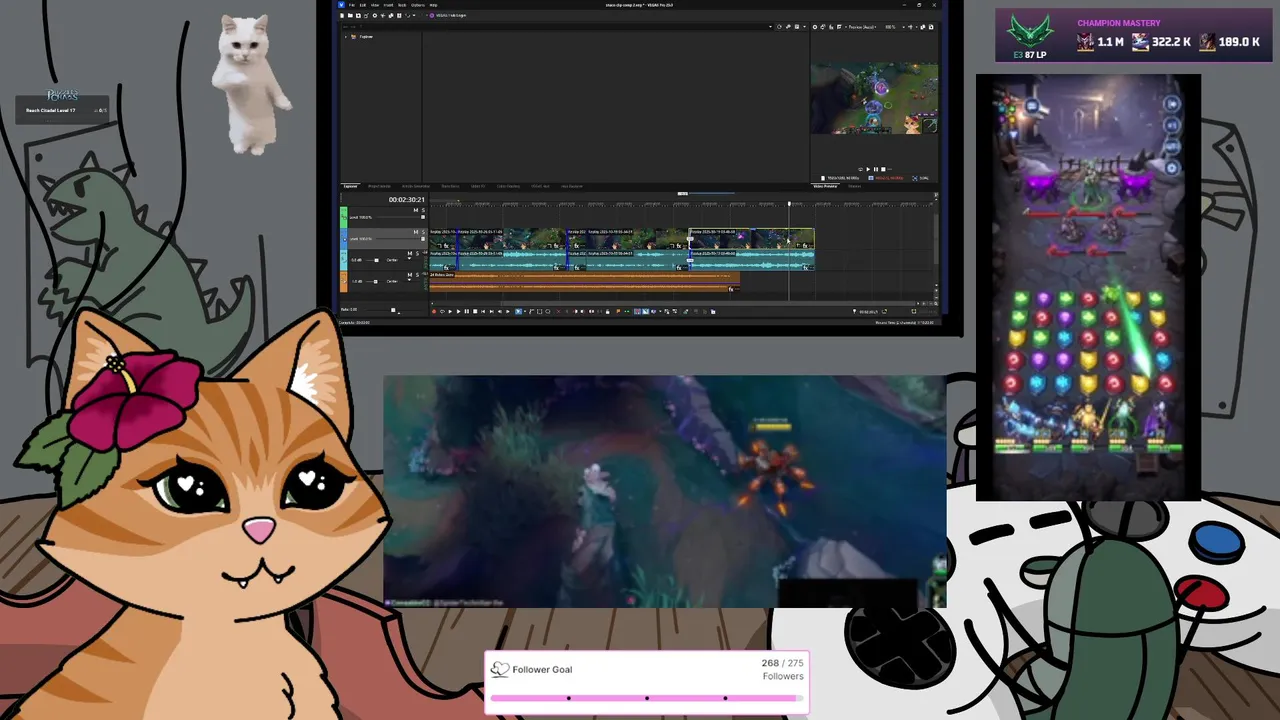The width and height of the screenshot is (1280, 720).
Task: Adjust the playback Rate slider
Action: (393, 309)
